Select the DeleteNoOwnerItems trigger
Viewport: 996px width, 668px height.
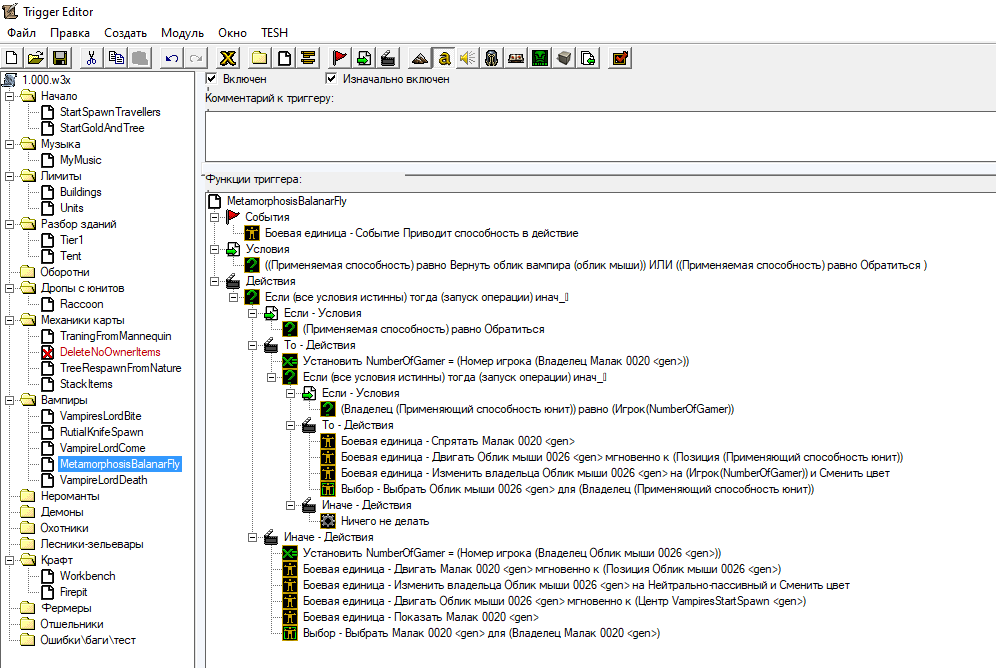tap(109, 352)
